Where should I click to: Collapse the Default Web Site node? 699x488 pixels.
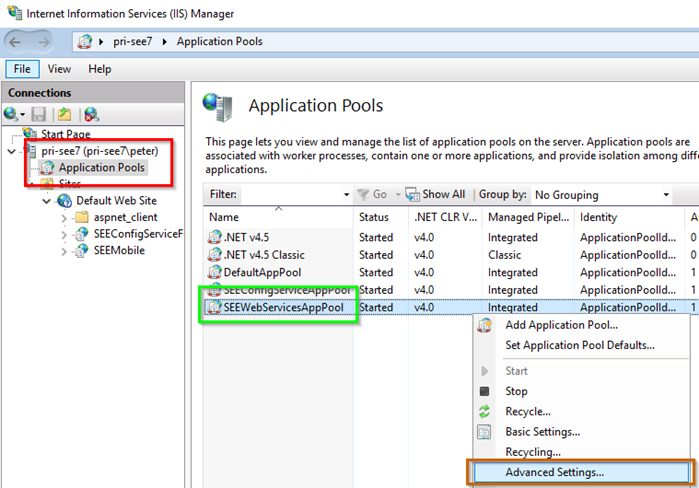coord(46,201)
